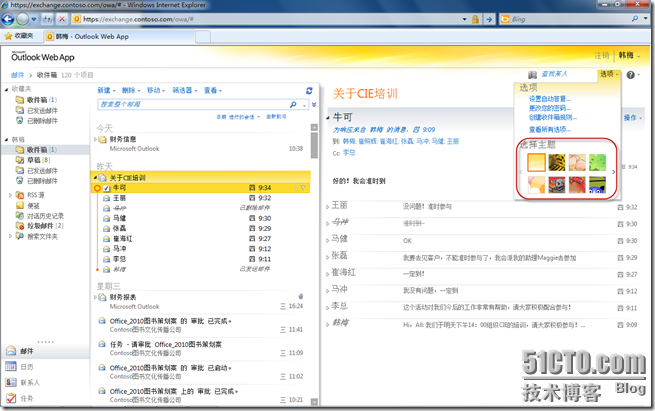The image size is (655, 411).
Task: Open the 选项 options dropdown
Action: coord(609,74)
